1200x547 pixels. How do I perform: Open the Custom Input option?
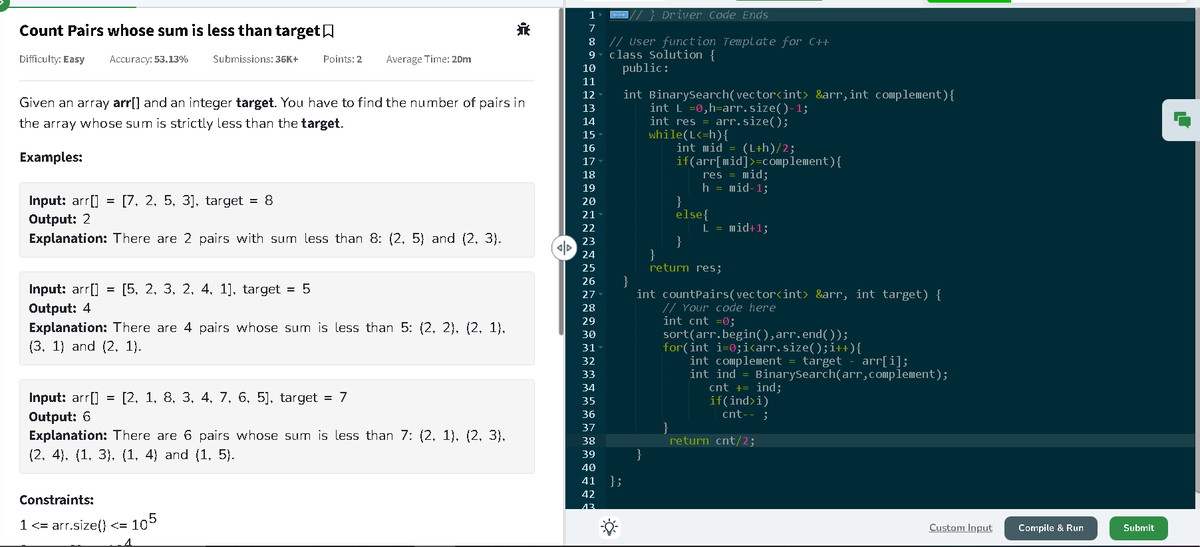click(x=960, y=527)
